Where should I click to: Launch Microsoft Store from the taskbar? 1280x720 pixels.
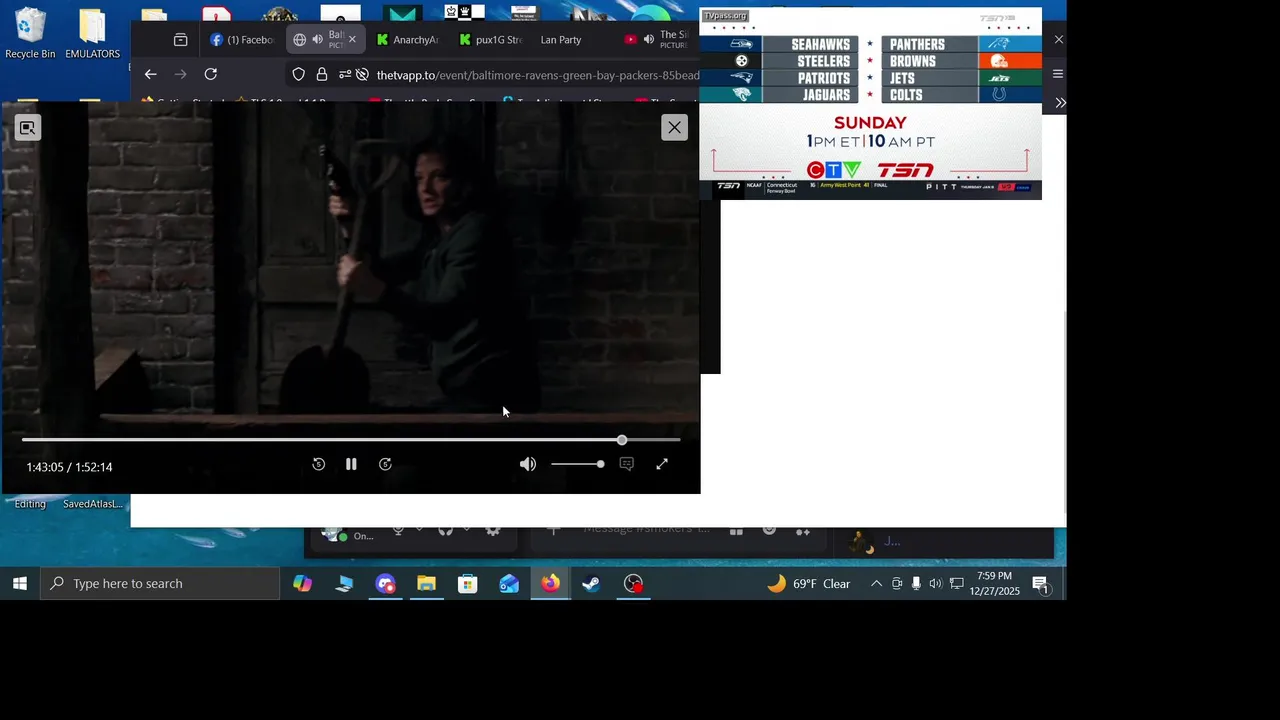pyautogui.click(x=468, y=584)
